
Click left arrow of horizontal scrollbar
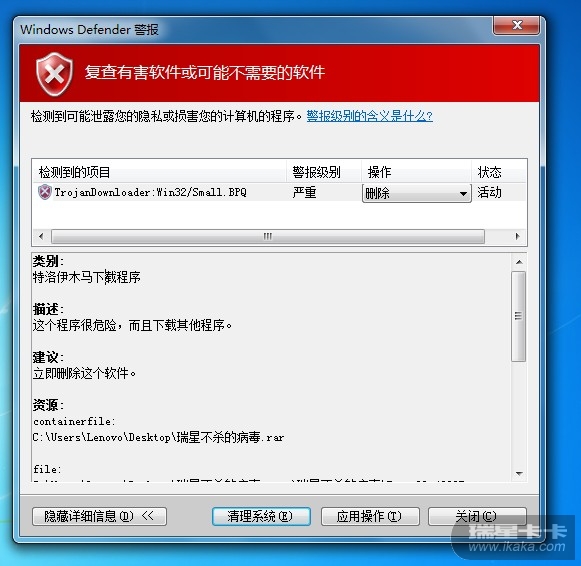point(41,236)
